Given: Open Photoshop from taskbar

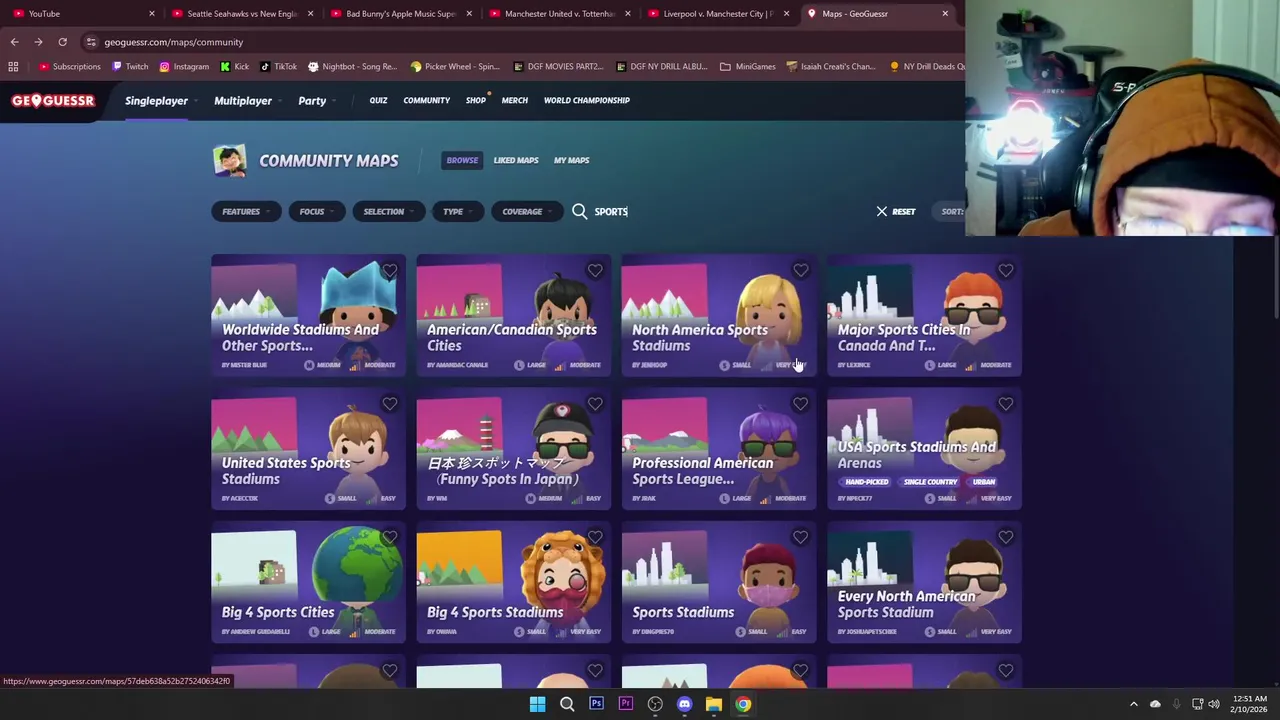Looking at the screenshot, I should tap(596, 704).
